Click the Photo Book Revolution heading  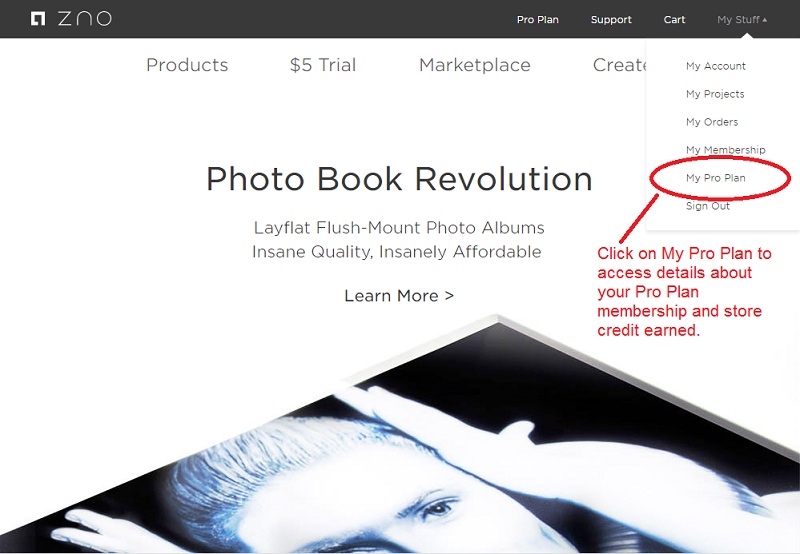(x=399, y=179)
